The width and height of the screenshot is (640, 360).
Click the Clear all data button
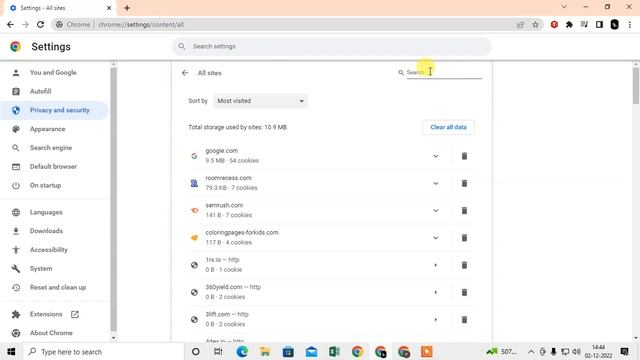pos(448,127)
